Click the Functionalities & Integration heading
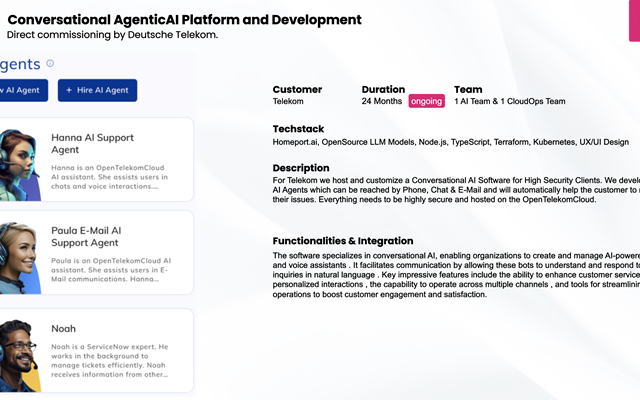The image size is (640, 400). point(343,241)
